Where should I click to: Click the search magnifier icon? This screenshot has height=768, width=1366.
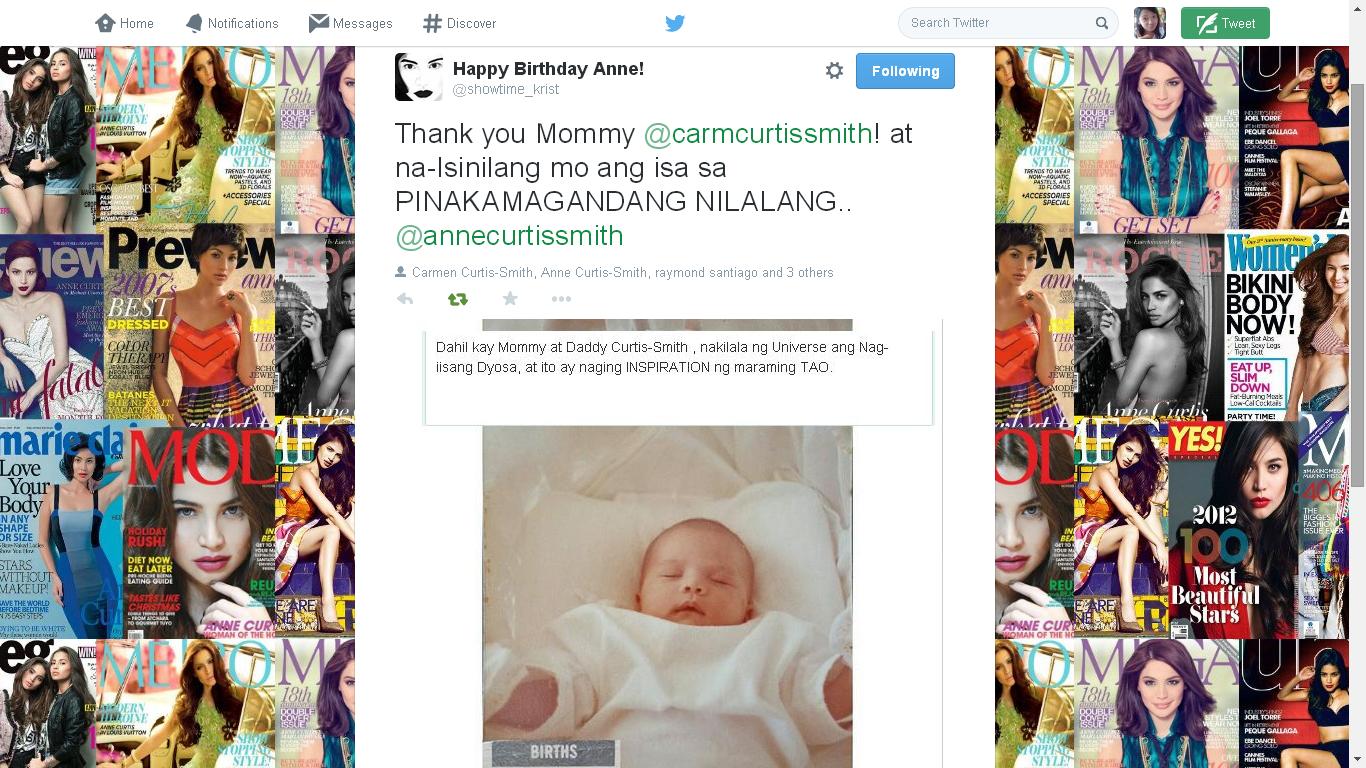[1101, 23]
